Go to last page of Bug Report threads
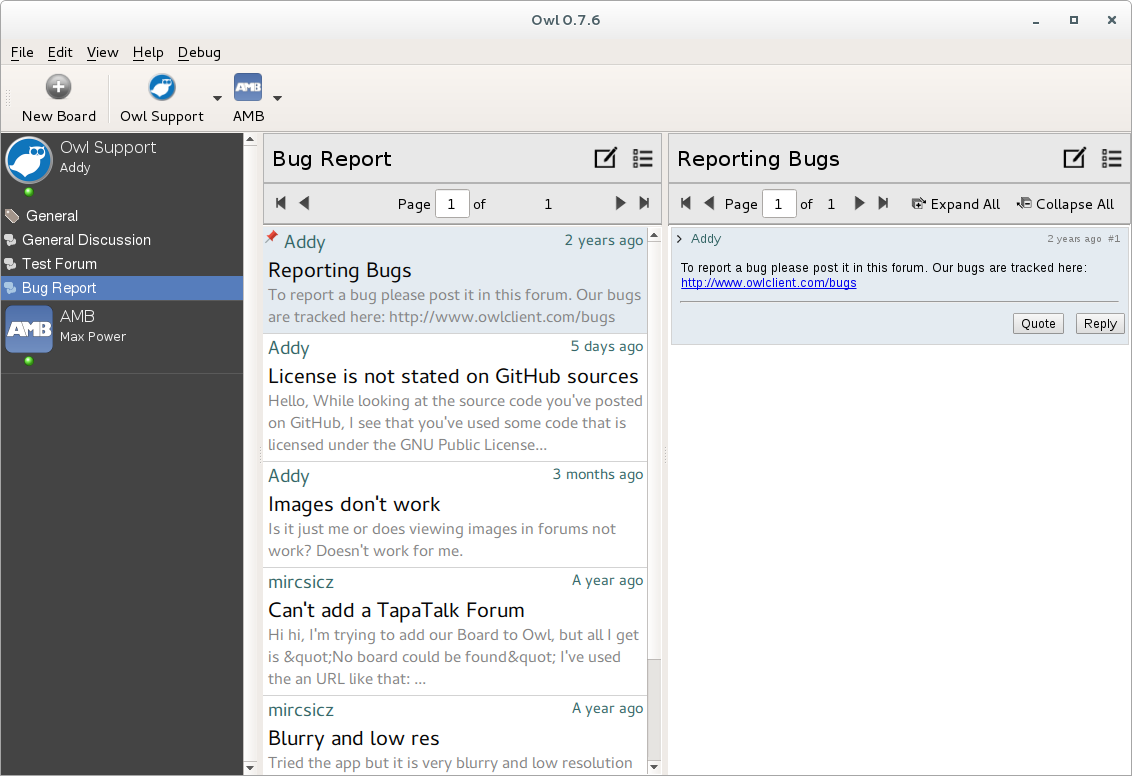Image resolution: width=1132 pixels, height=776 pixels. tap(644, 204)
